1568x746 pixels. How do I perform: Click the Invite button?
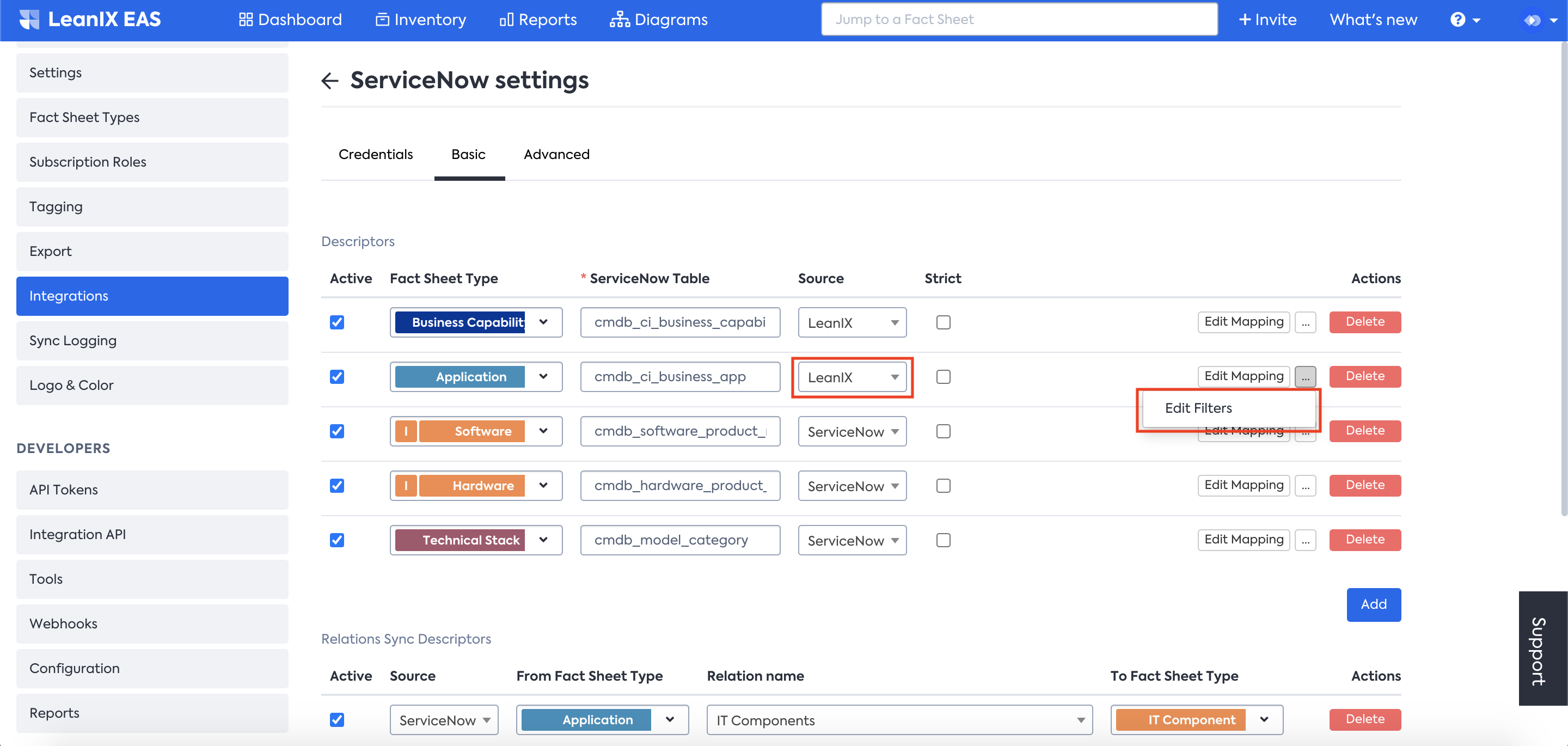(1267, 20)
